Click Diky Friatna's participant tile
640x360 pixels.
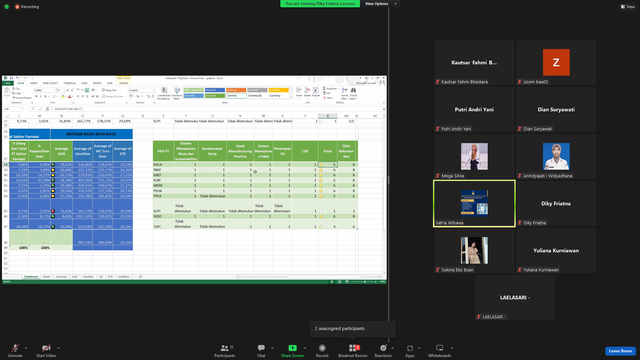556,204
